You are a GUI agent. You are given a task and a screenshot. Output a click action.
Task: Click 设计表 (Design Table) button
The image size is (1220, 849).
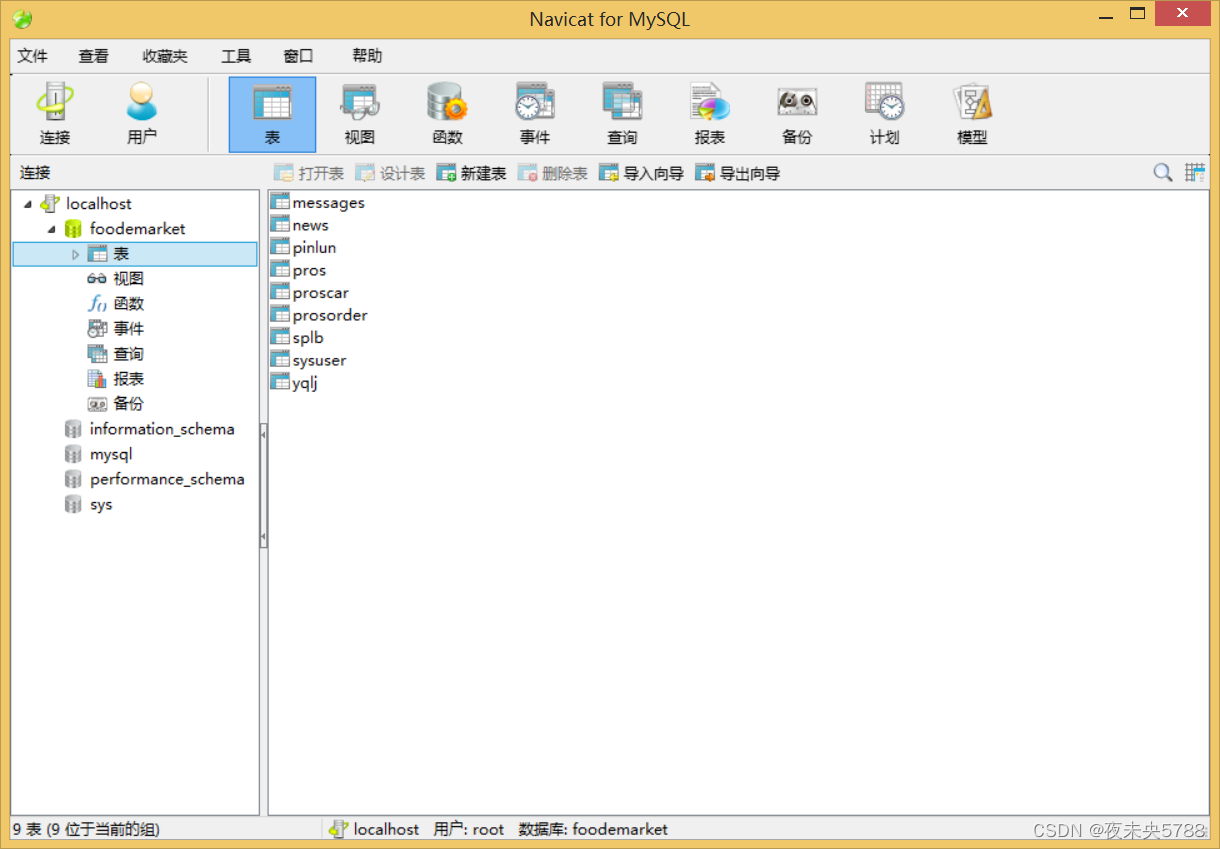pyautogui.click(x=390, y=173)
